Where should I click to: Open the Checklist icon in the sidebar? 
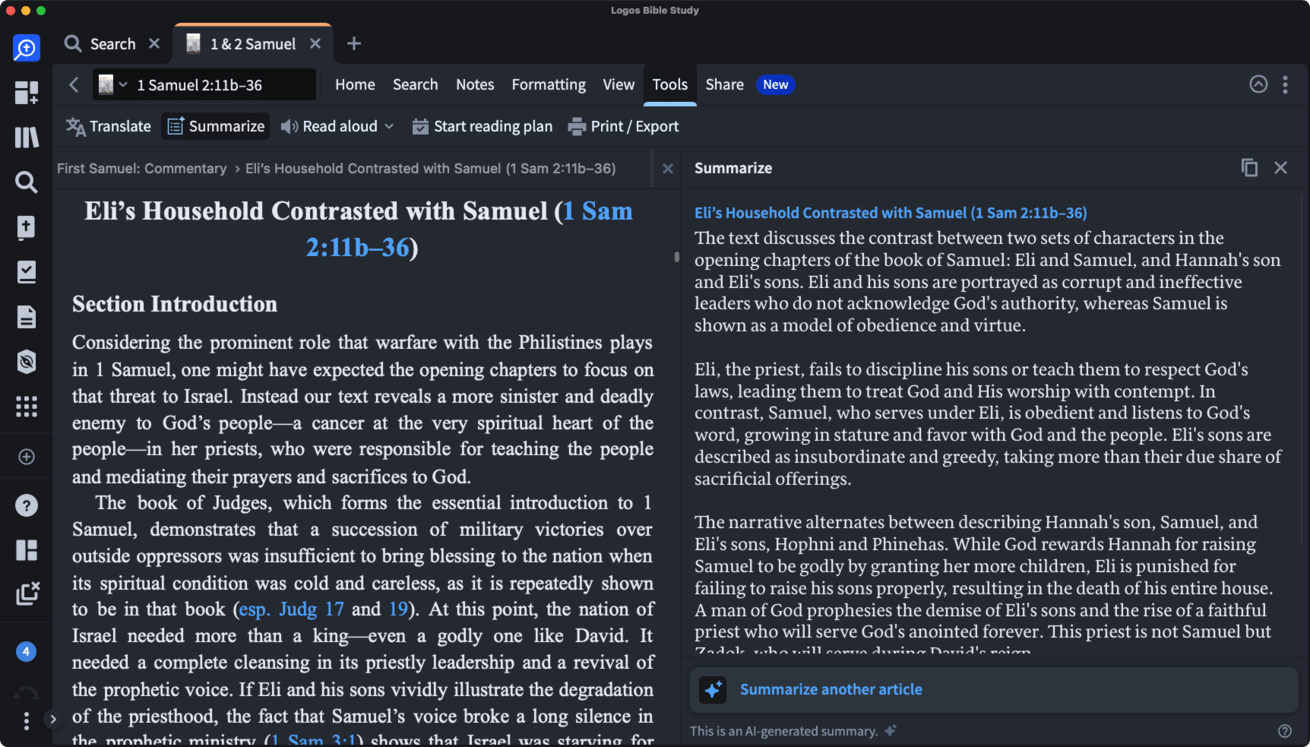[26, 272]
